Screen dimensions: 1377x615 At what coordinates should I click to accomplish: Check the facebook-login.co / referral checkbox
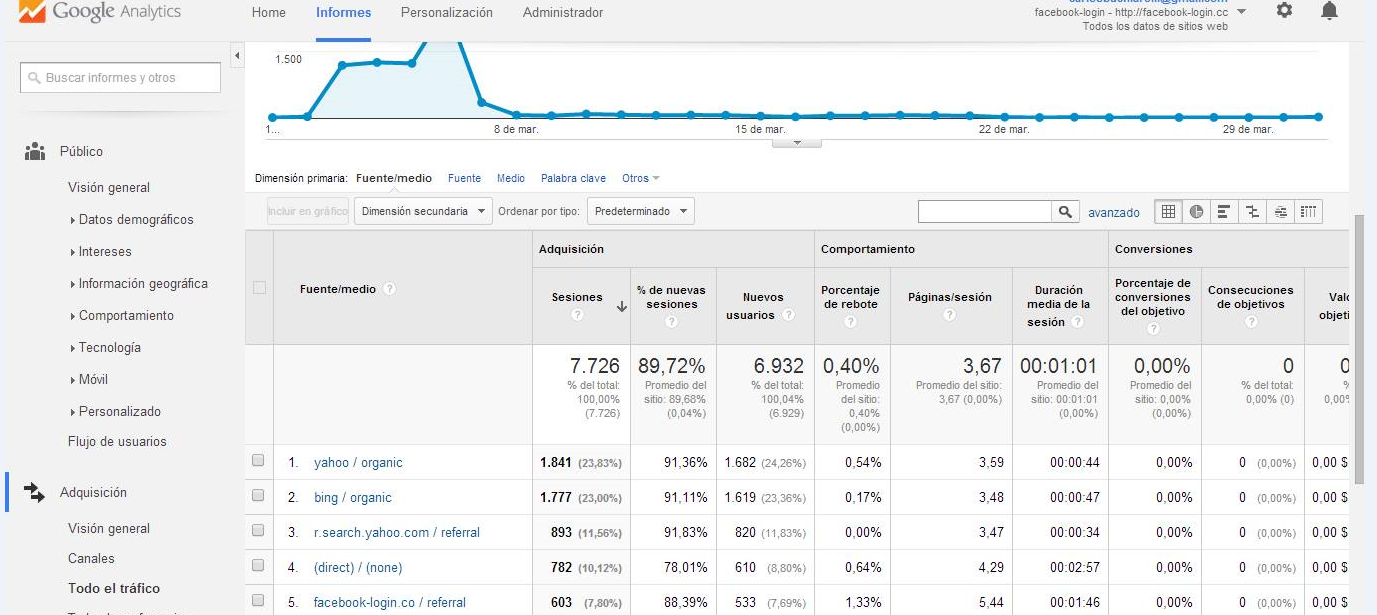(x=258, y=600)
